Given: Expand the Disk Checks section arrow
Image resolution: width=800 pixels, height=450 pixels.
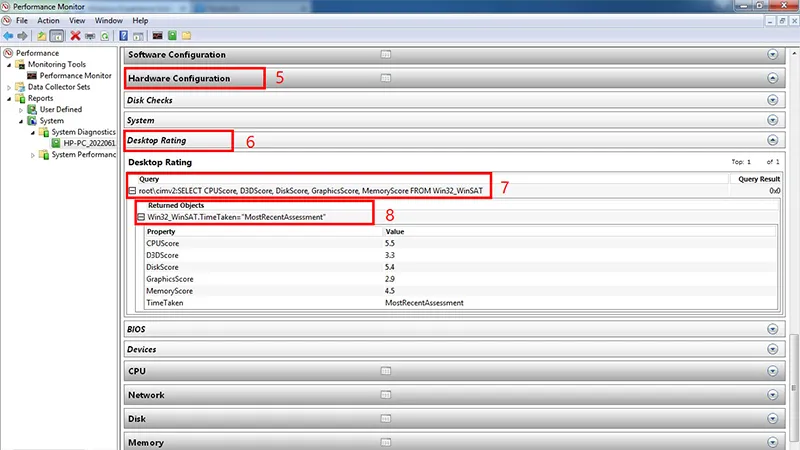Looking at the screenshot, I should (771, 100).
